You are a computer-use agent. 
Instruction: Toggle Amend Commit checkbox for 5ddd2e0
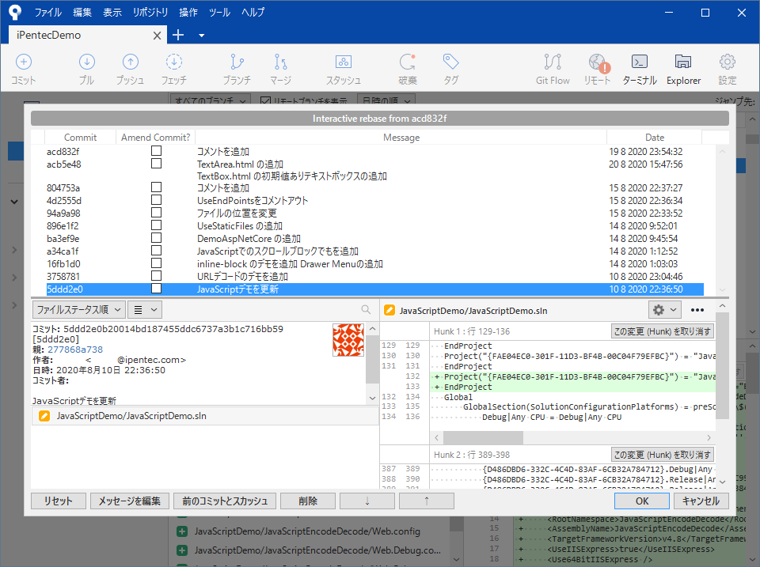coord(156,288)
